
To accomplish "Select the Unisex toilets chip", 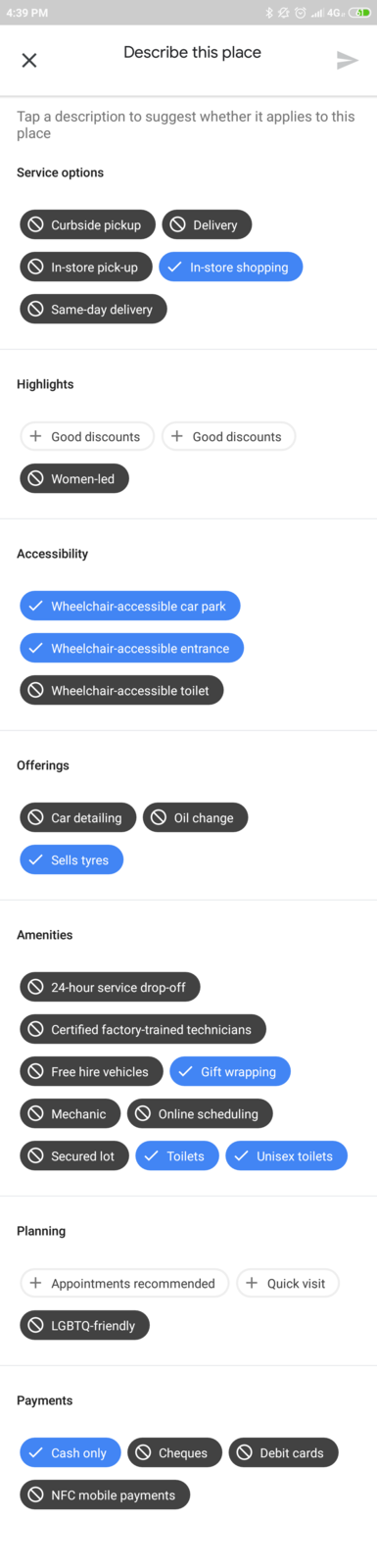I will [x=286, y=1155].
